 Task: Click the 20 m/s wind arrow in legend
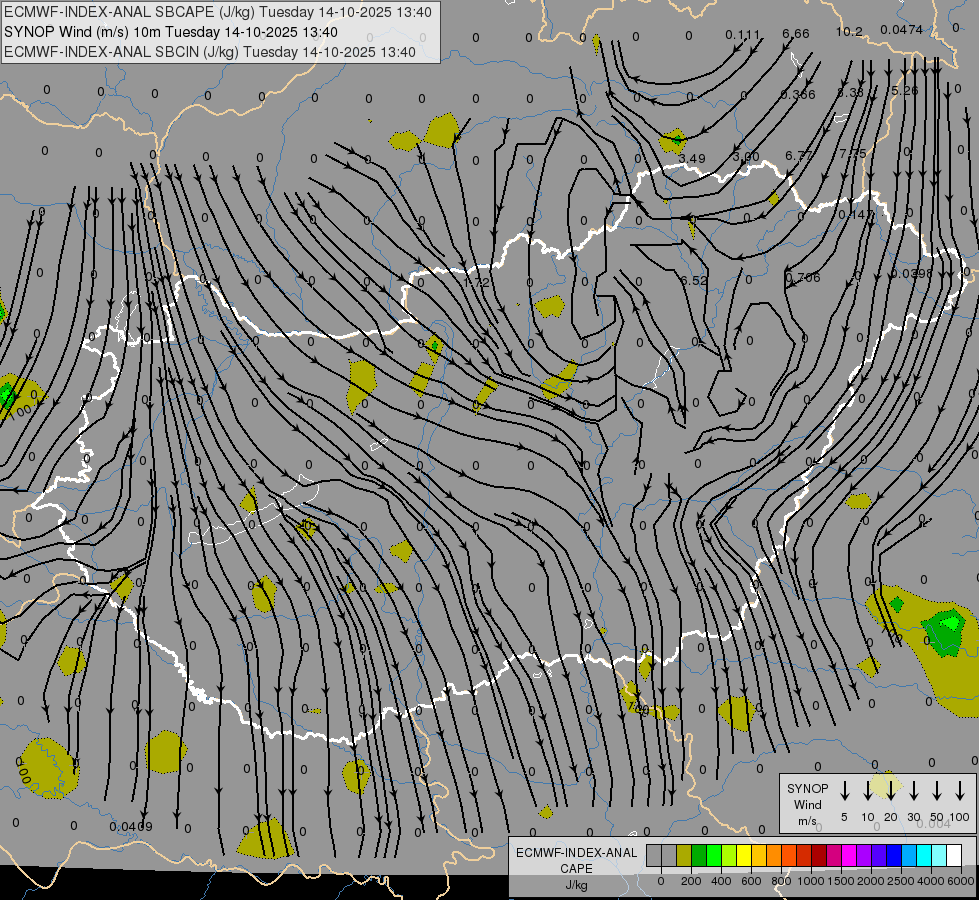[890, 791]
